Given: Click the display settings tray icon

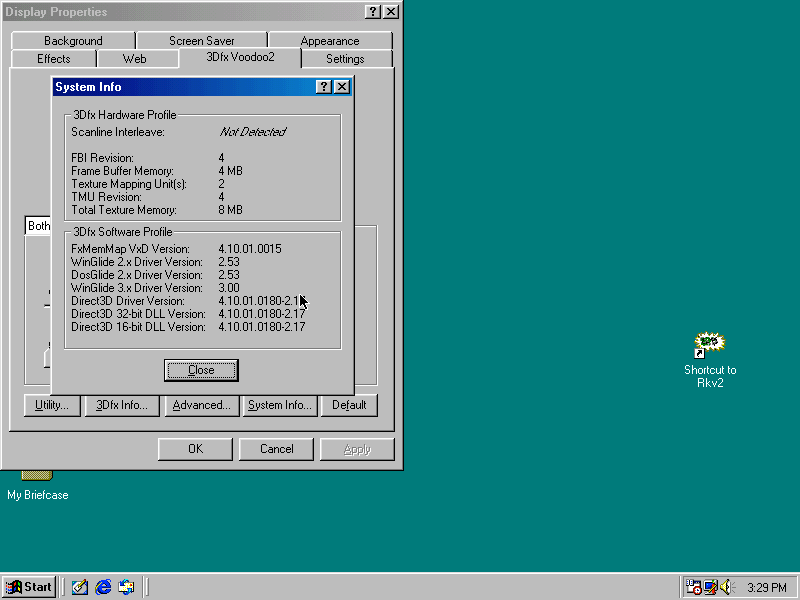Looking at the screenshot, I should 710,587.
